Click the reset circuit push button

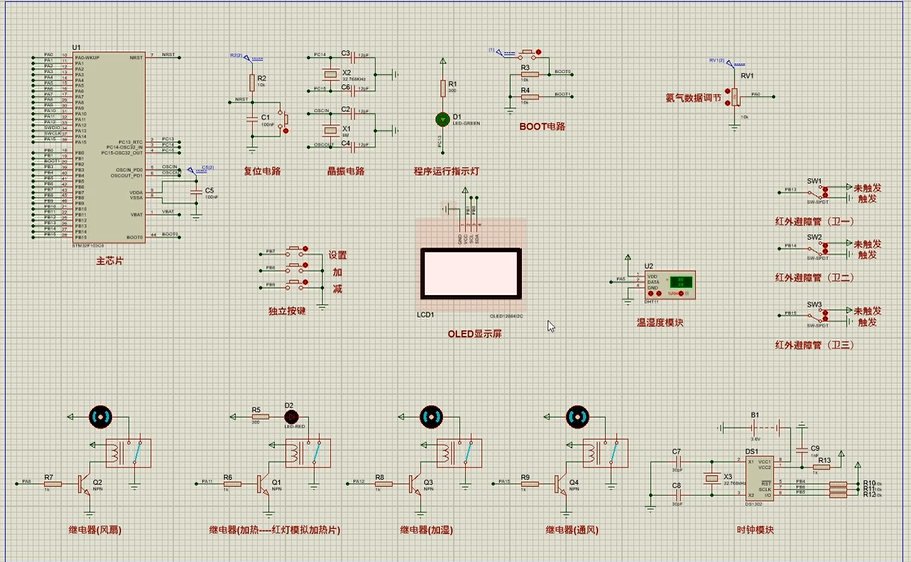coord(284,121)
